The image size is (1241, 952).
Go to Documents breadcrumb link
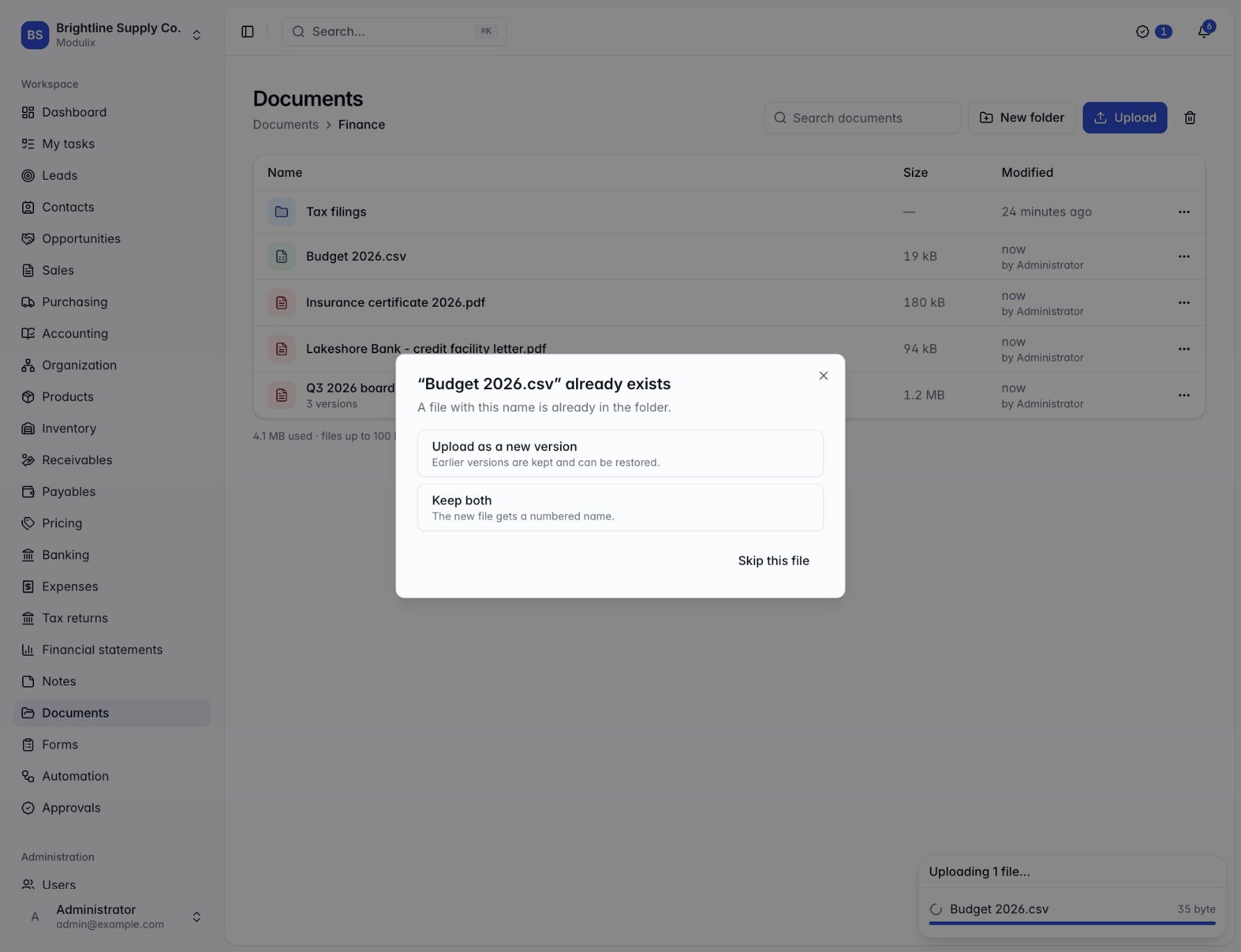(285, 125)
